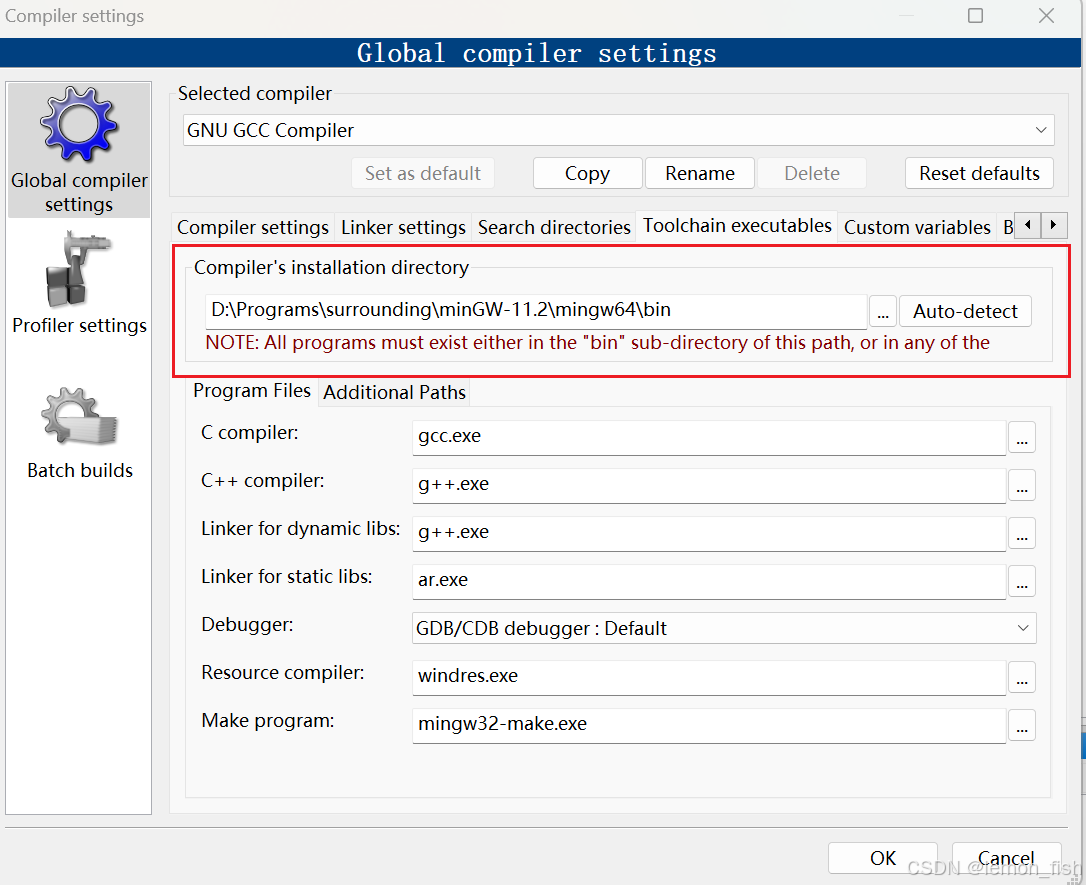Focus the windres.exe resource compiler field
Image resolution: width=1086 pixels, height=885 pixels.
click(709, 677)
